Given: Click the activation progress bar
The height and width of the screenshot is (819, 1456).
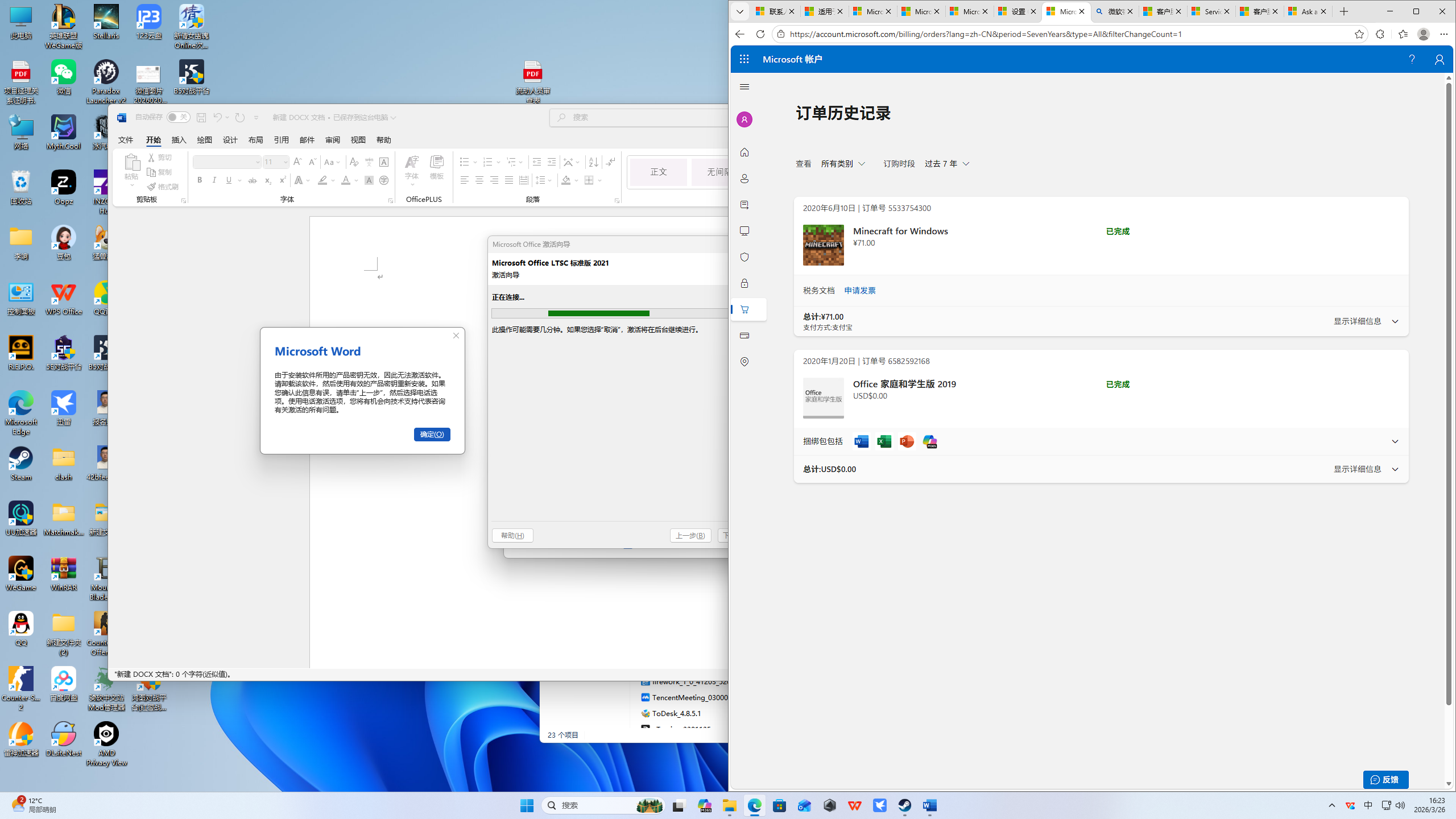Looking at the screenshot, I should coord(610,313).
